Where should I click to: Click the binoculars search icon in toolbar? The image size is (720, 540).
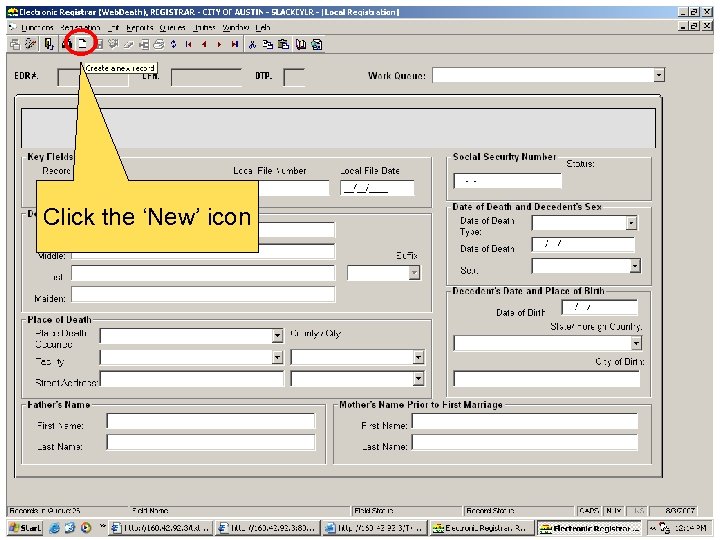pos(67,44)
